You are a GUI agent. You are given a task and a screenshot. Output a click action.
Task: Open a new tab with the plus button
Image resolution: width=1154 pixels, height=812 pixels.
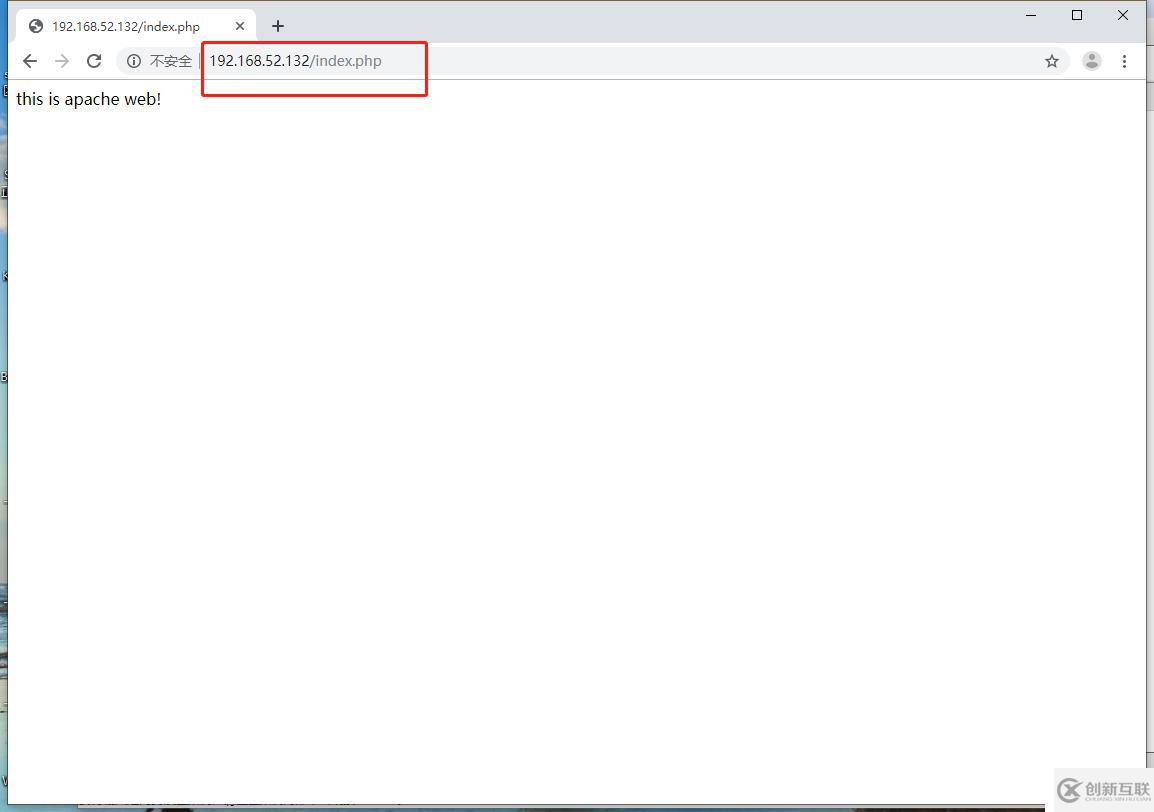click(x=278, y=26)
